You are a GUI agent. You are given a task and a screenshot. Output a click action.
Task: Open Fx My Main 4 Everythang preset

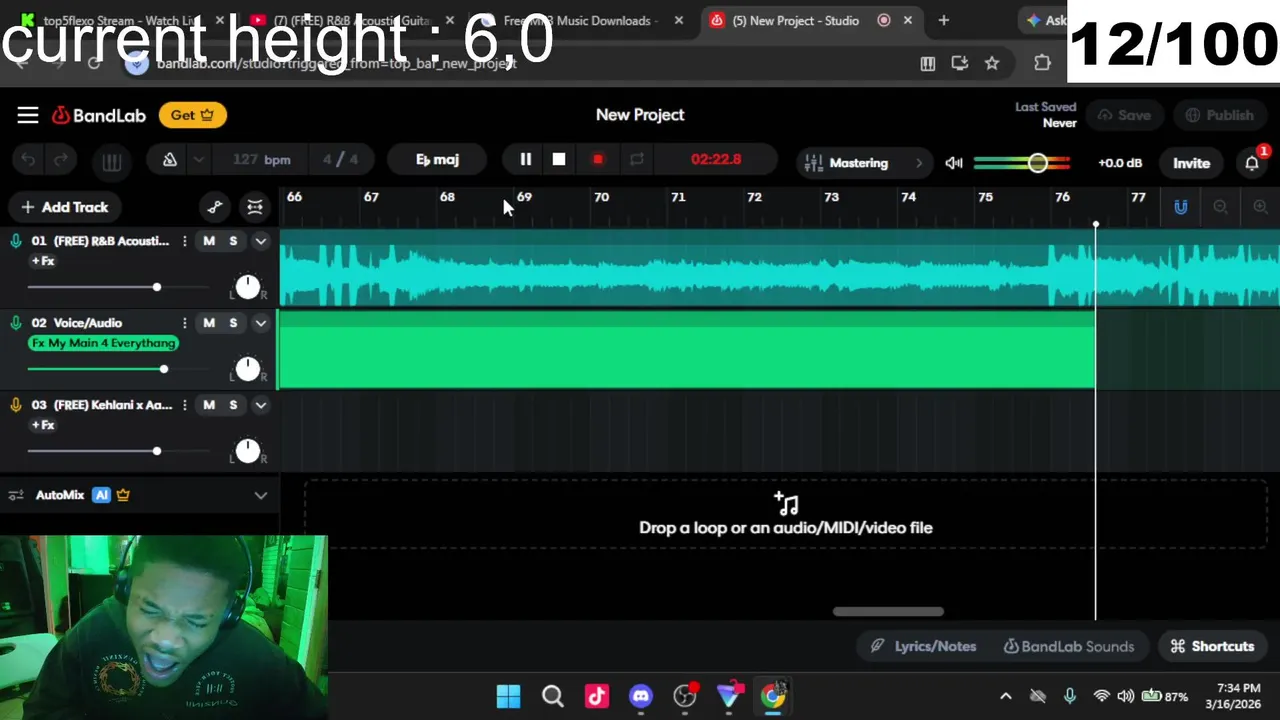coord(103,343)
